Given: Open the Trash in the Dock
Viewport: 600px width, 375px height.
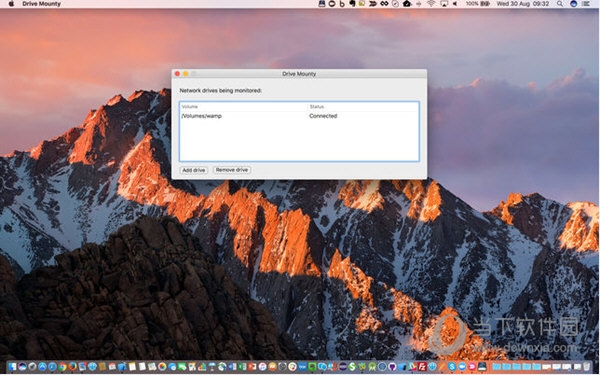Looking at the screenshot, I should (587, 367).
